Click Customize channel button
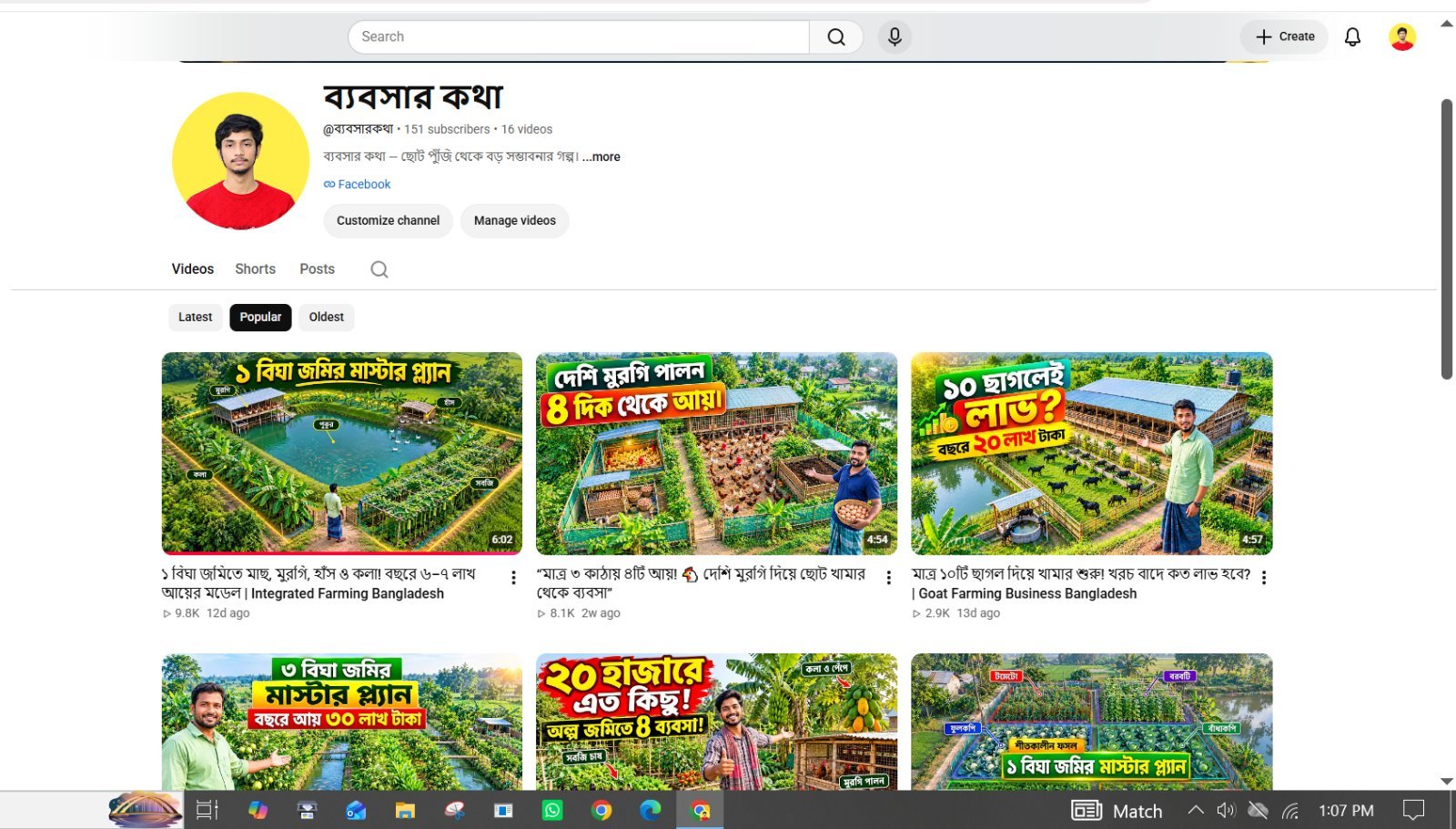The width and height of the screenshot is (1456, 829). [x=388, y=220]
